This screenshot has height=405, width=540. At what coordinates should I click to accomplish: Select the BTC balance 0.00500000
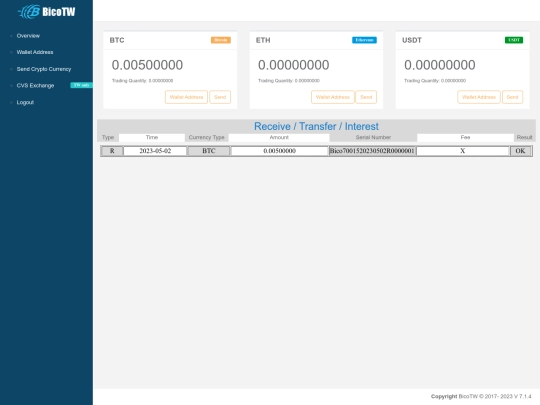(147, 65)
